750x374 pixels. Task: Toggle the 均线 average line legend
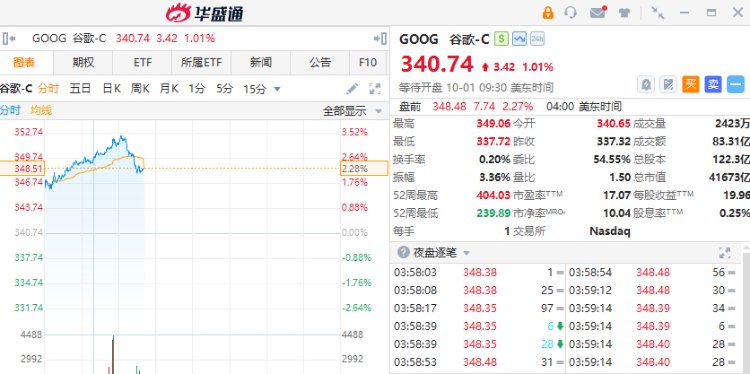click(x=41, y=110)
